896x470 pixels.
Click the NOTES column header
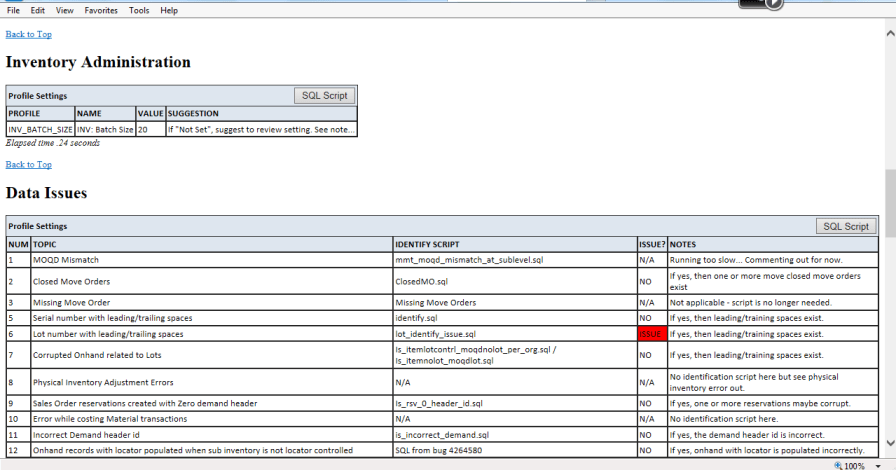click(773, 244)
